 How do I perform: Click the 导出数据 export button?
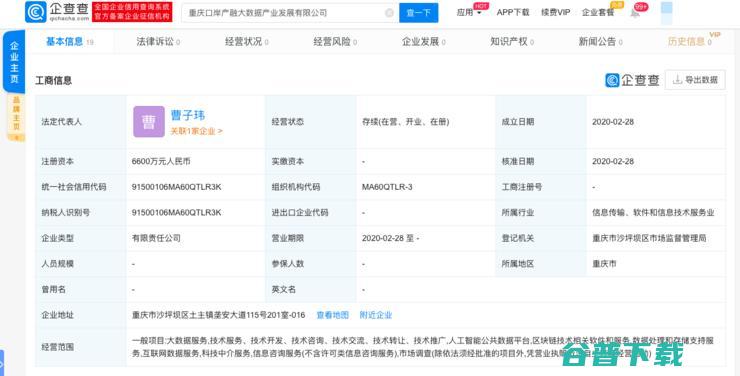(x=695, y=80)
